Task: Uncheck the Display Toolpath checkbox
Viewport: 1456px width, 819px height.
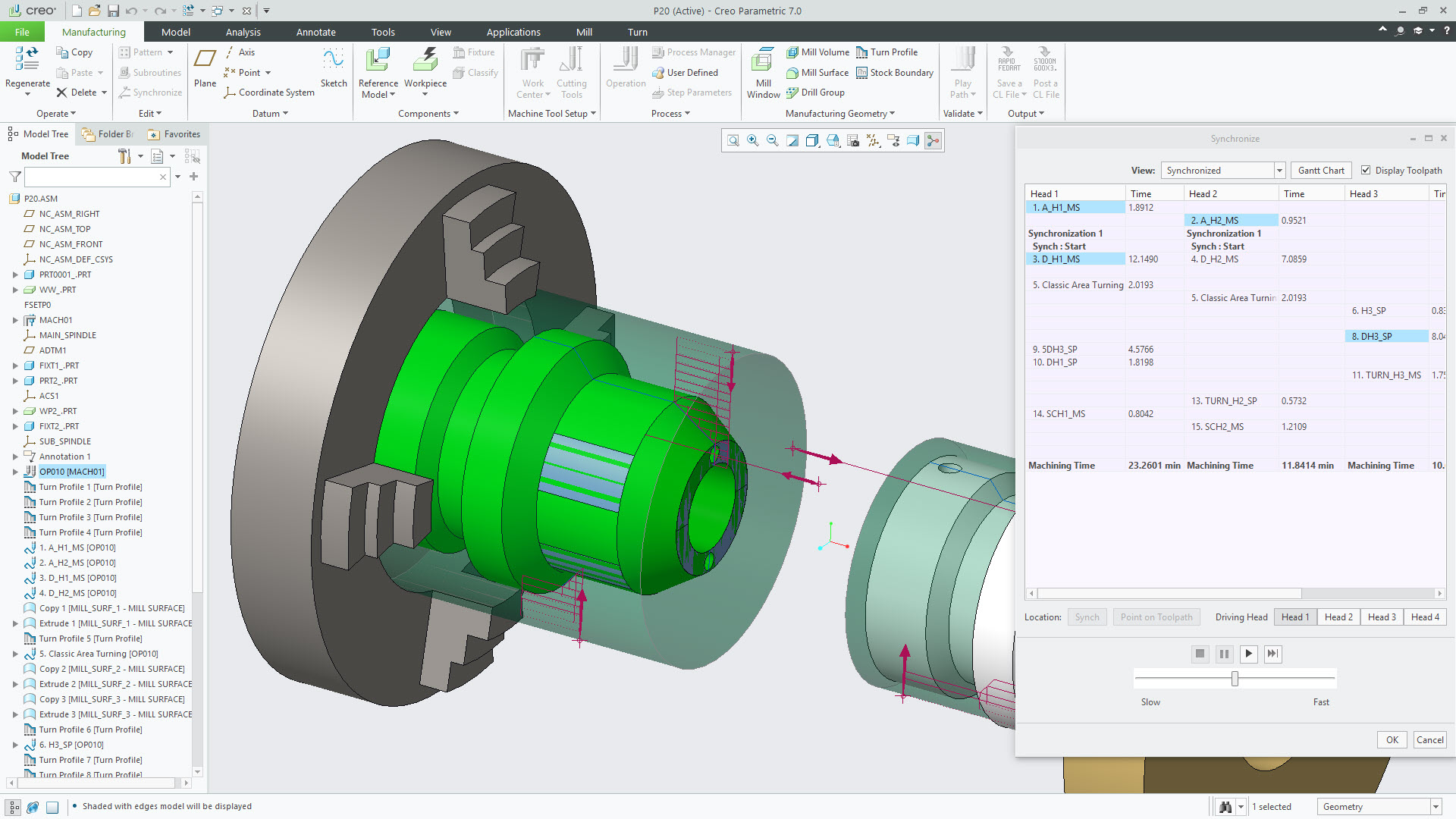Action: click(x=1365, y=170)
